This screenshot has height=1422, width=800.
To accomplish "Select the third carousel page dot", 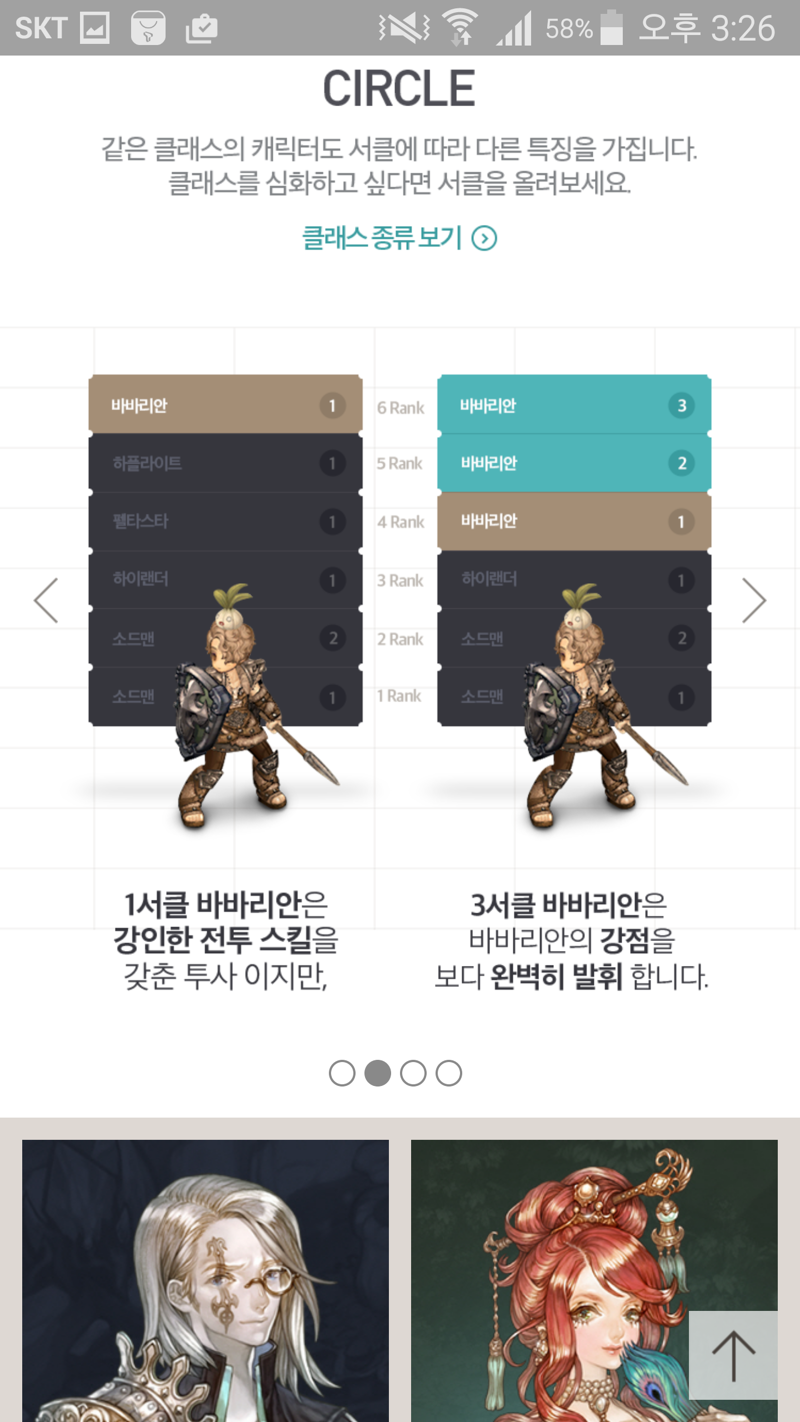I will pyautogui.click(x=413, y=1073).
